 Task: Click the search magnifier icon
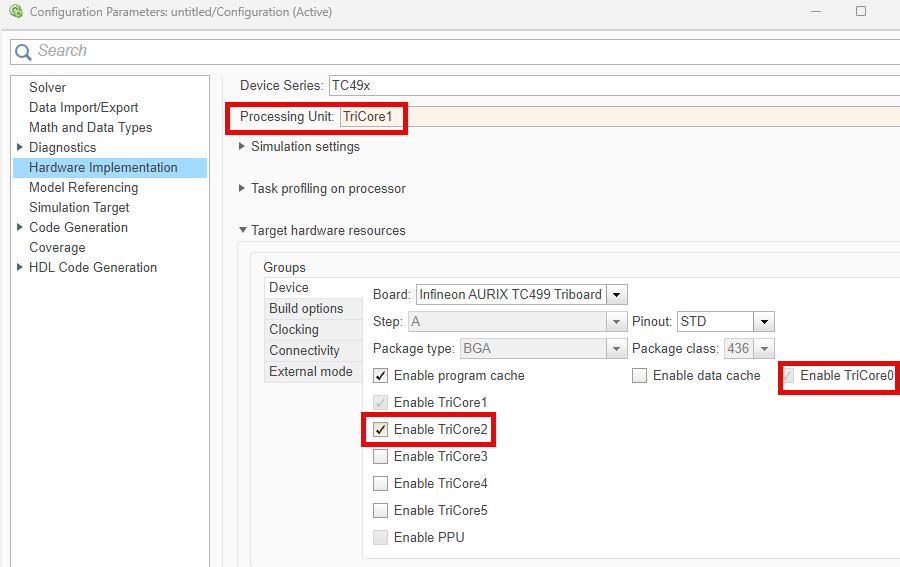(x=23, y=52)
